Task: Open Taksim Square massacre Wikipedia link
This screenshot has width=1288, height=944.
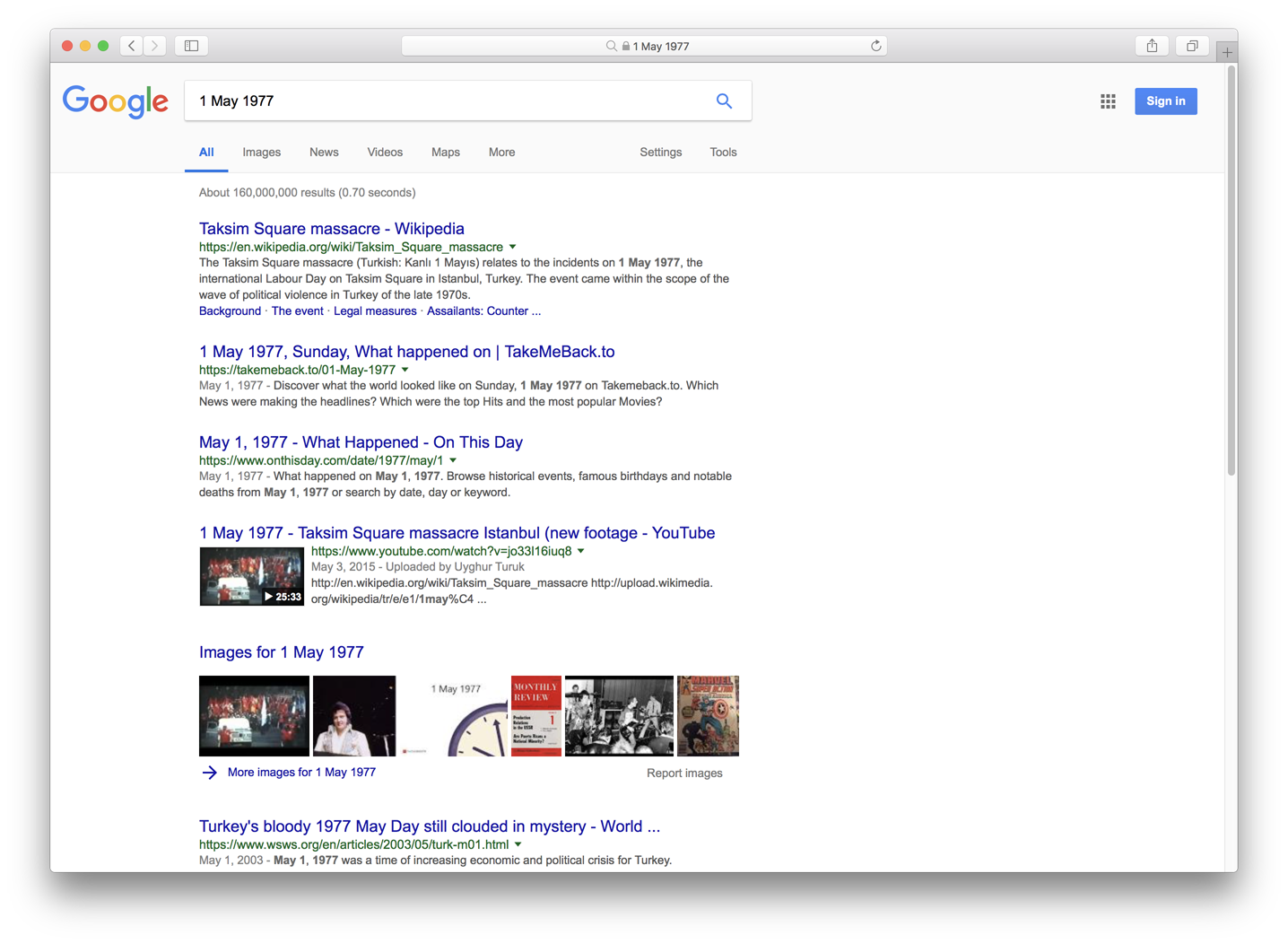Action: point(332,229)
